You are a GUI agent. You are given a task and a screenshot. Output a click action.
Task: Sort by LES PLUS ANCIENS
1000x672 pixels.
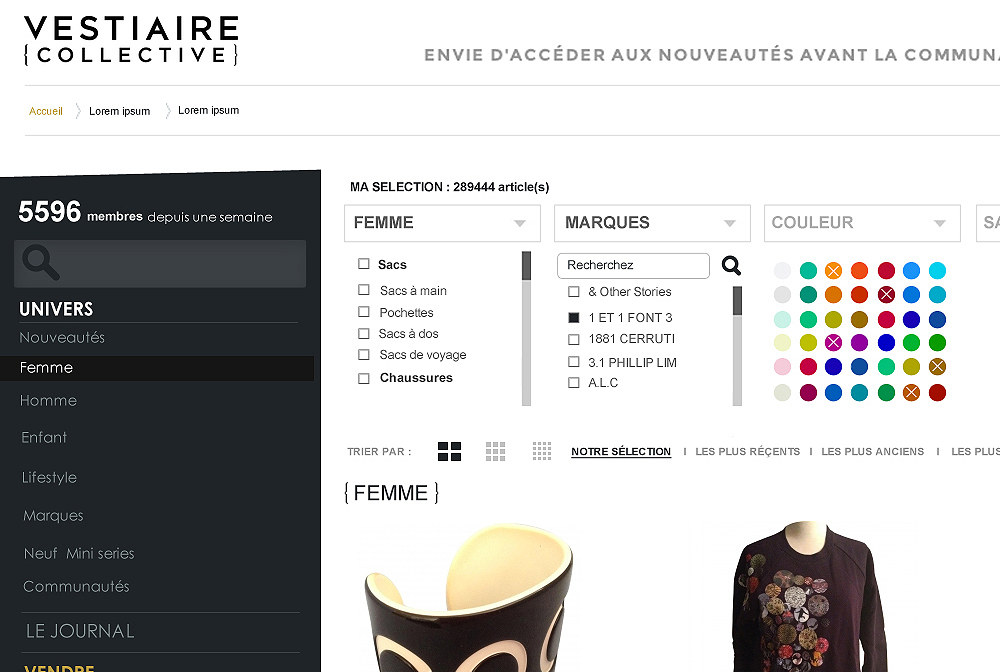point(872,451)
